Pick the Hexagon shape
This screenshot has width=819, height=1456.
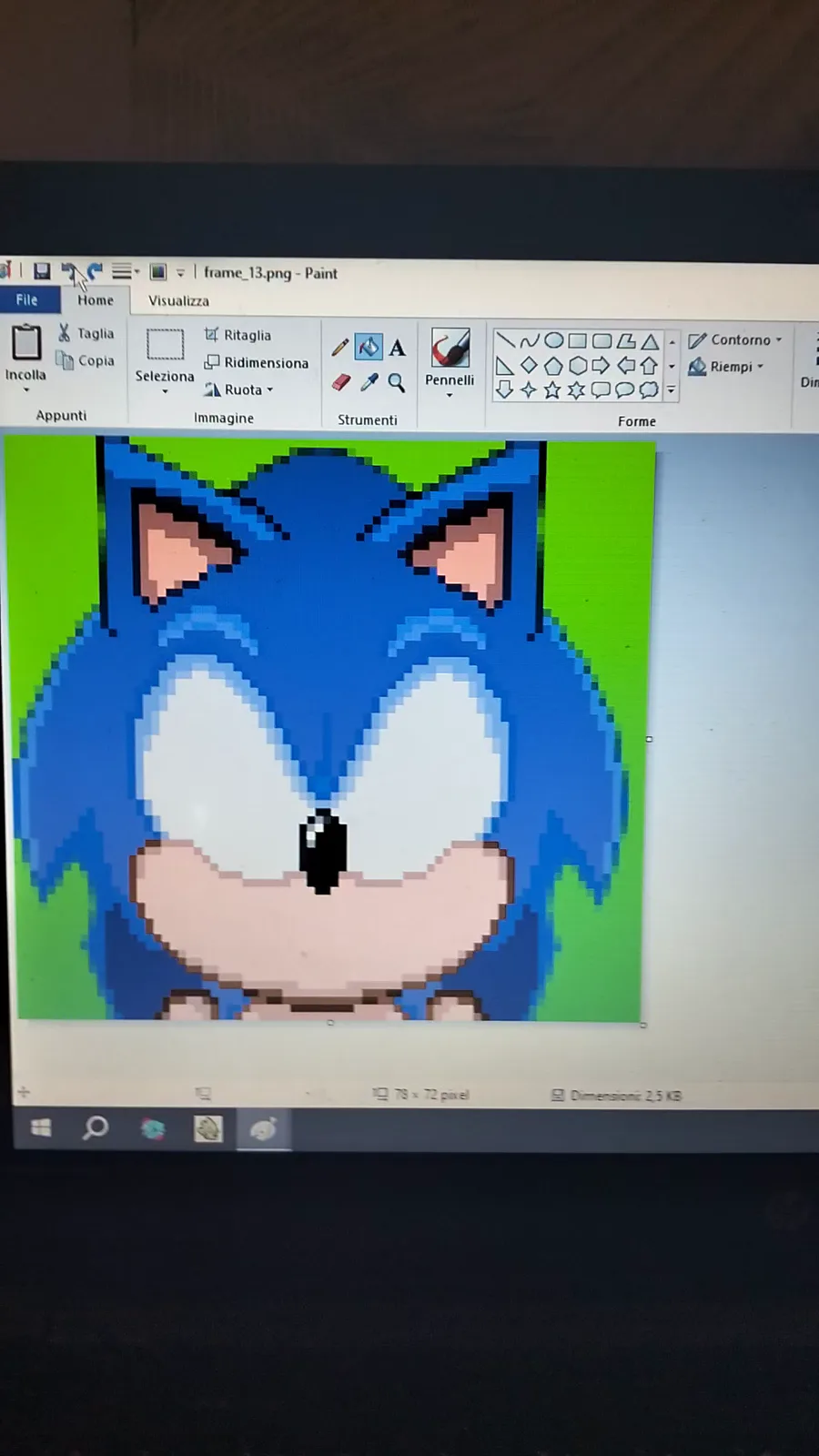pos(577,366)
